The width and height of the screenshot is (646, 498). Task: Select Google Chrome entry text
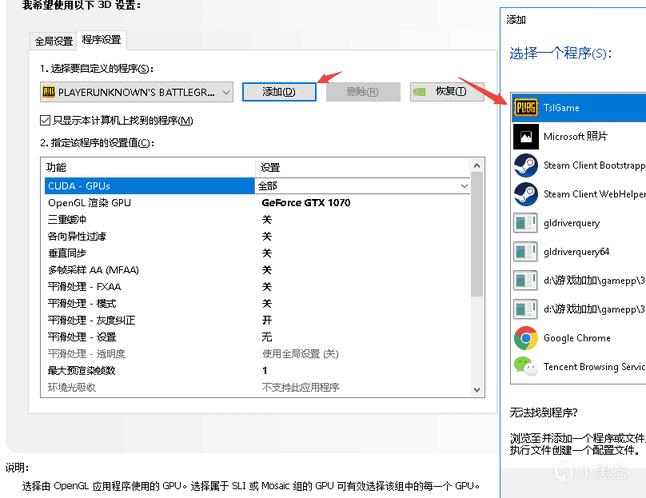577,338
